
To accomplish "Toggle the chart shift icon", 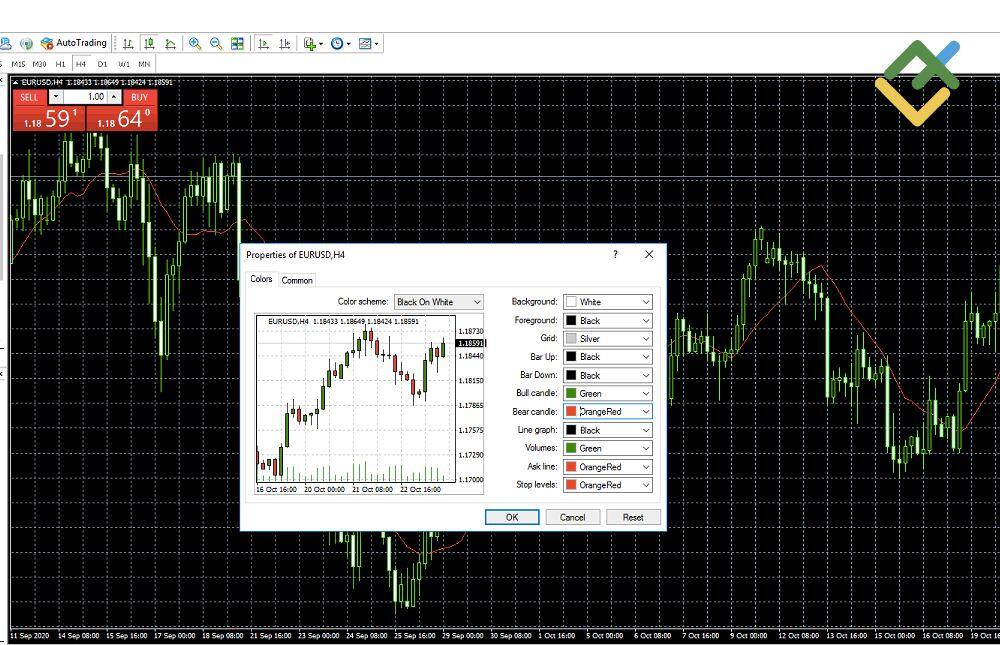I will tap(285, 43).
